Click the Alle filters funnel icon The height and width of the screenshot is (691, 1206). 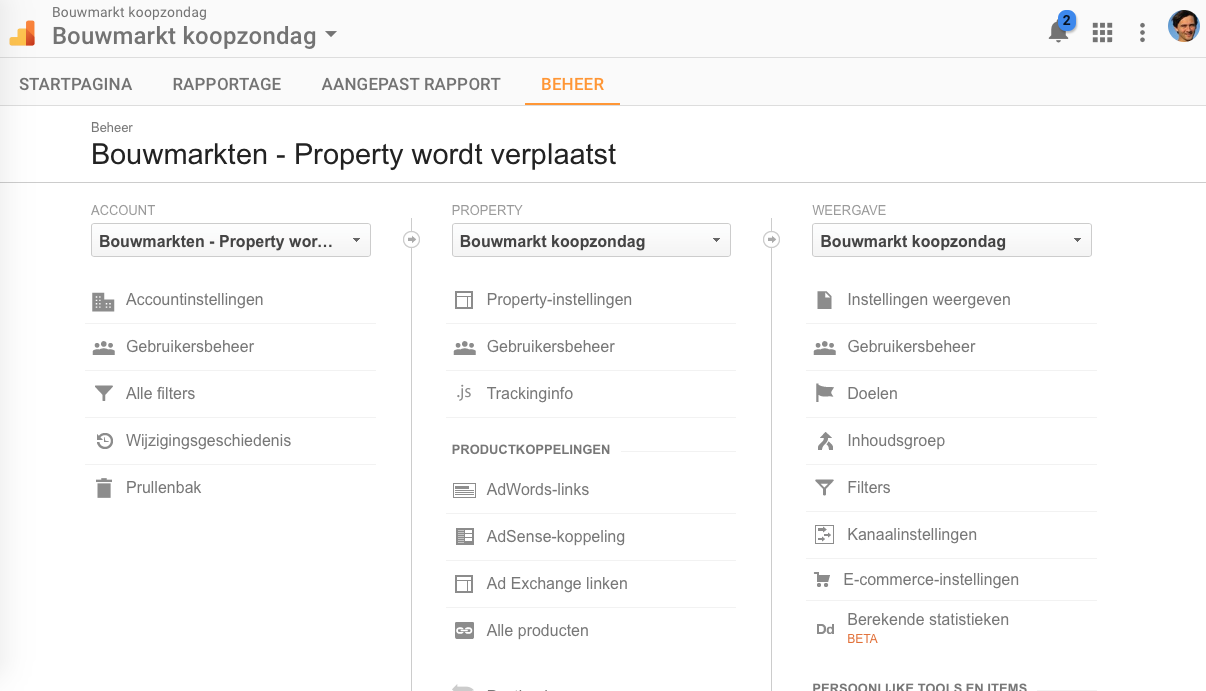tap(103, 394)
